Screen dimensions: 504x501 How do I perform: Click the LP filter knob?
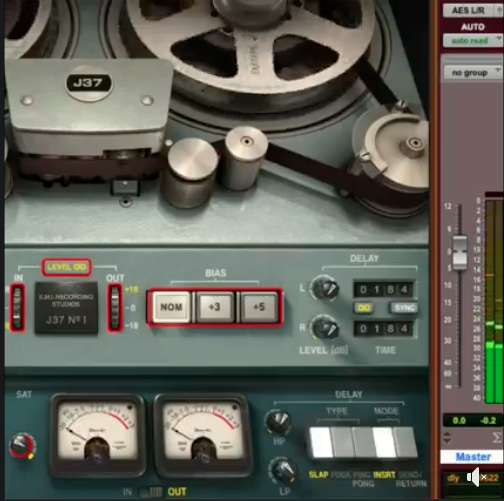click(x=282, y=470)
